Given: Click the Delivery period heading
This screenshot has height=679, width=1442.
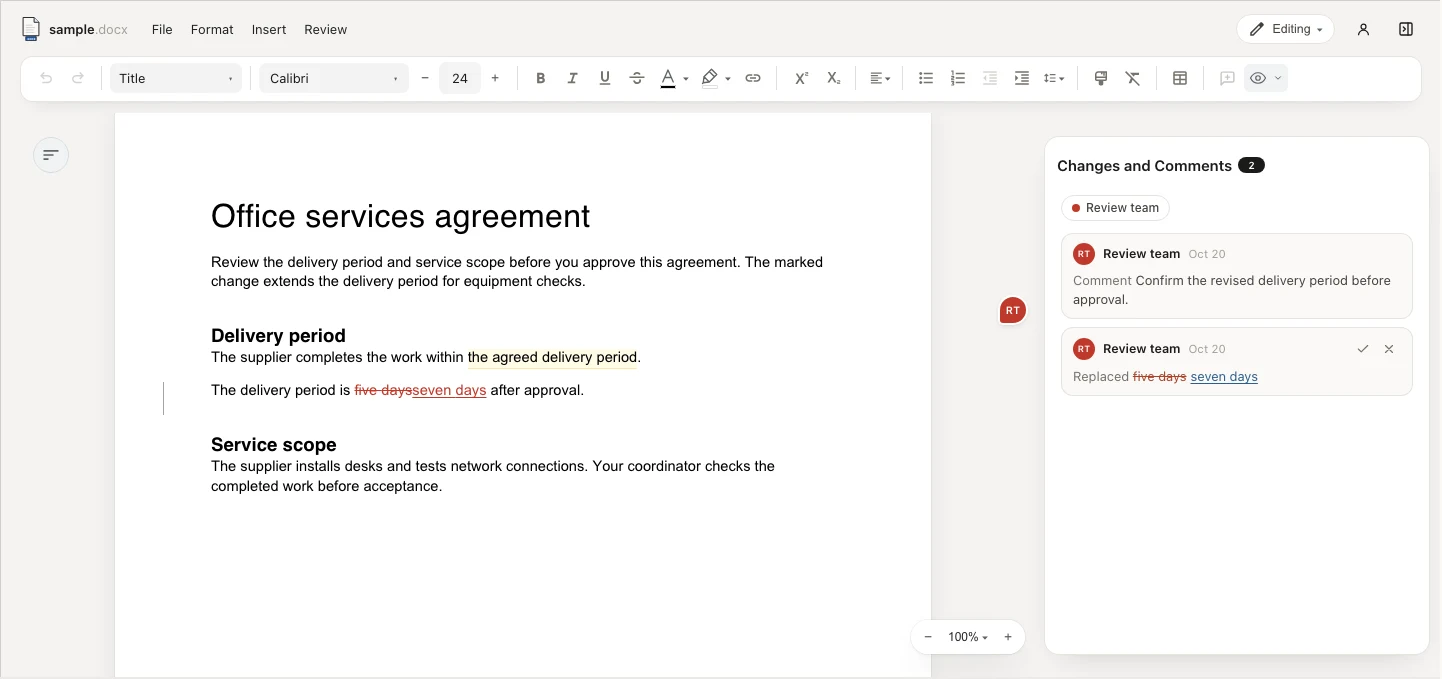Looking at the screenshot, I should (278, 336).
